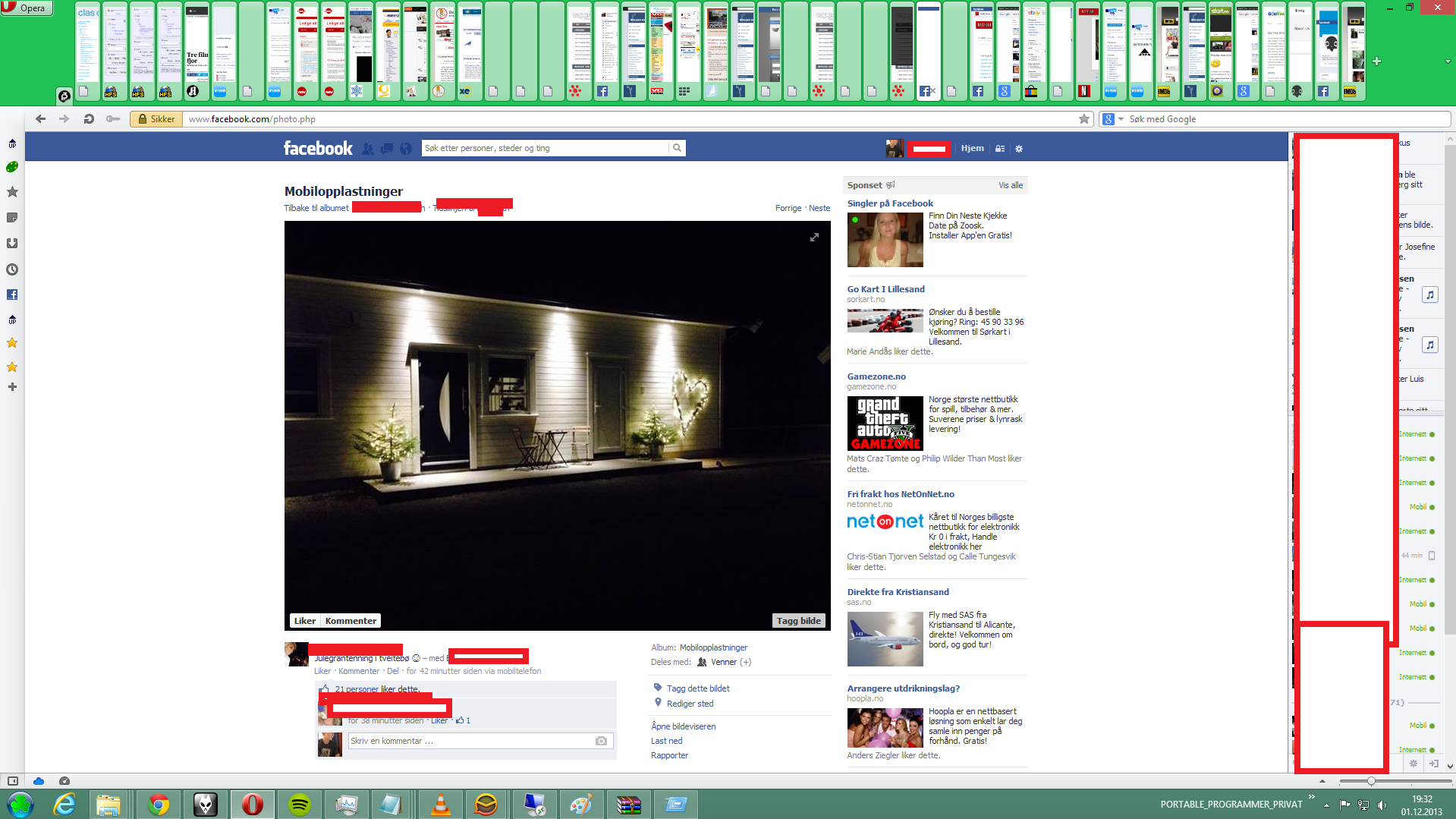The image size is (1456, 819).
Task: Go back with the browser back arrow
Action: pyautogui.click(x=41, y=119)
